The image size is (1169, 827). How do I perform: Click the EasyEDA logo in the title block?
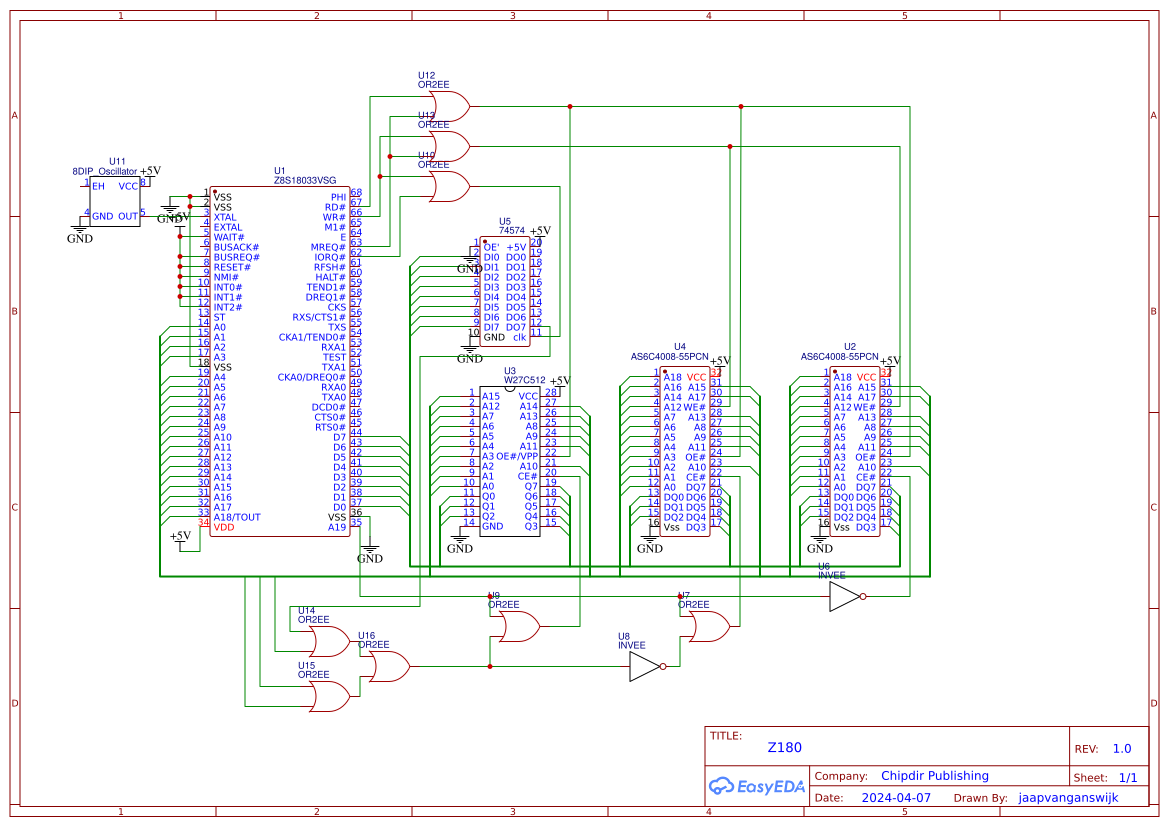758,786
